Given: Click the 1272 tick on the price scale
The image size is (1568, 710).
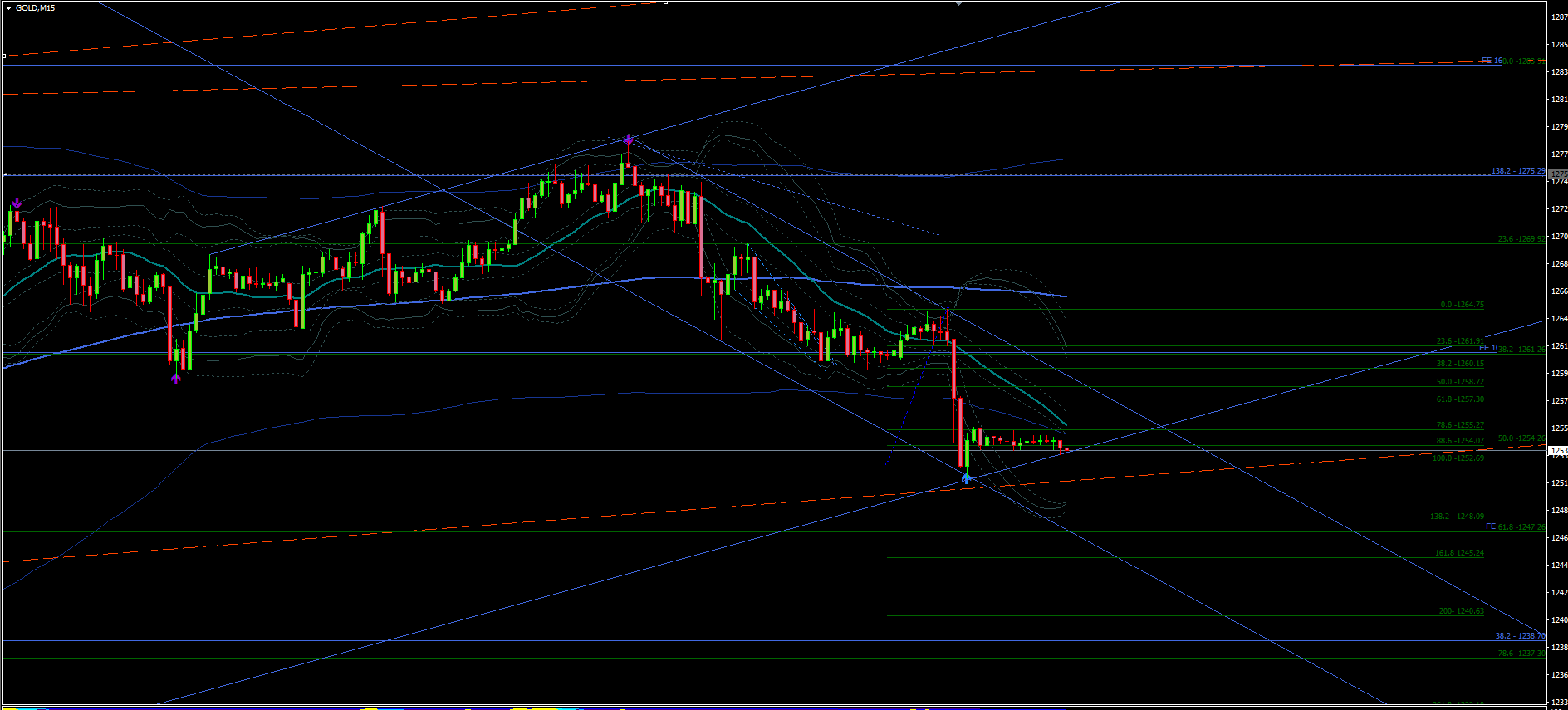Looking at the screenshot, I should [x=1559, y=209].
